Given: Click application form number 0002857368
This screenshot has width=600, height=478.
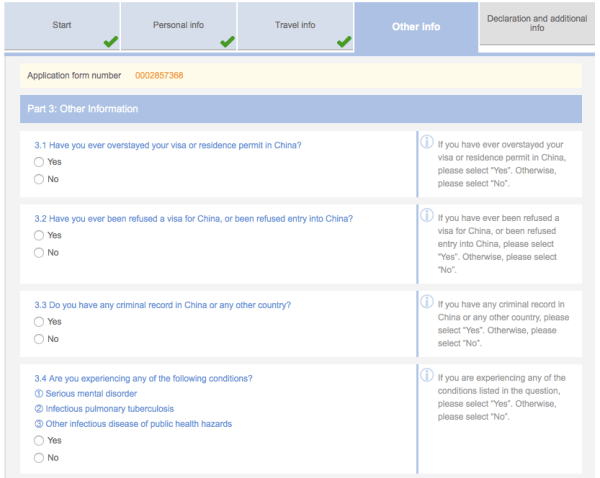Looking at the screenshot, I should tap(159, 76).
